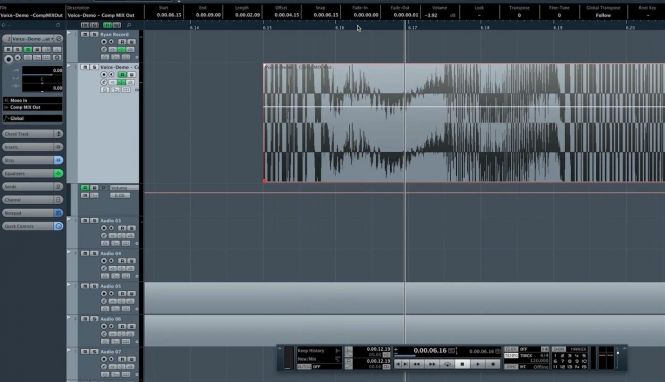The width and height of the screenshot is (665, 382).
Task: Toggle the Cycle loop button in transport
Action: point(447,364)
